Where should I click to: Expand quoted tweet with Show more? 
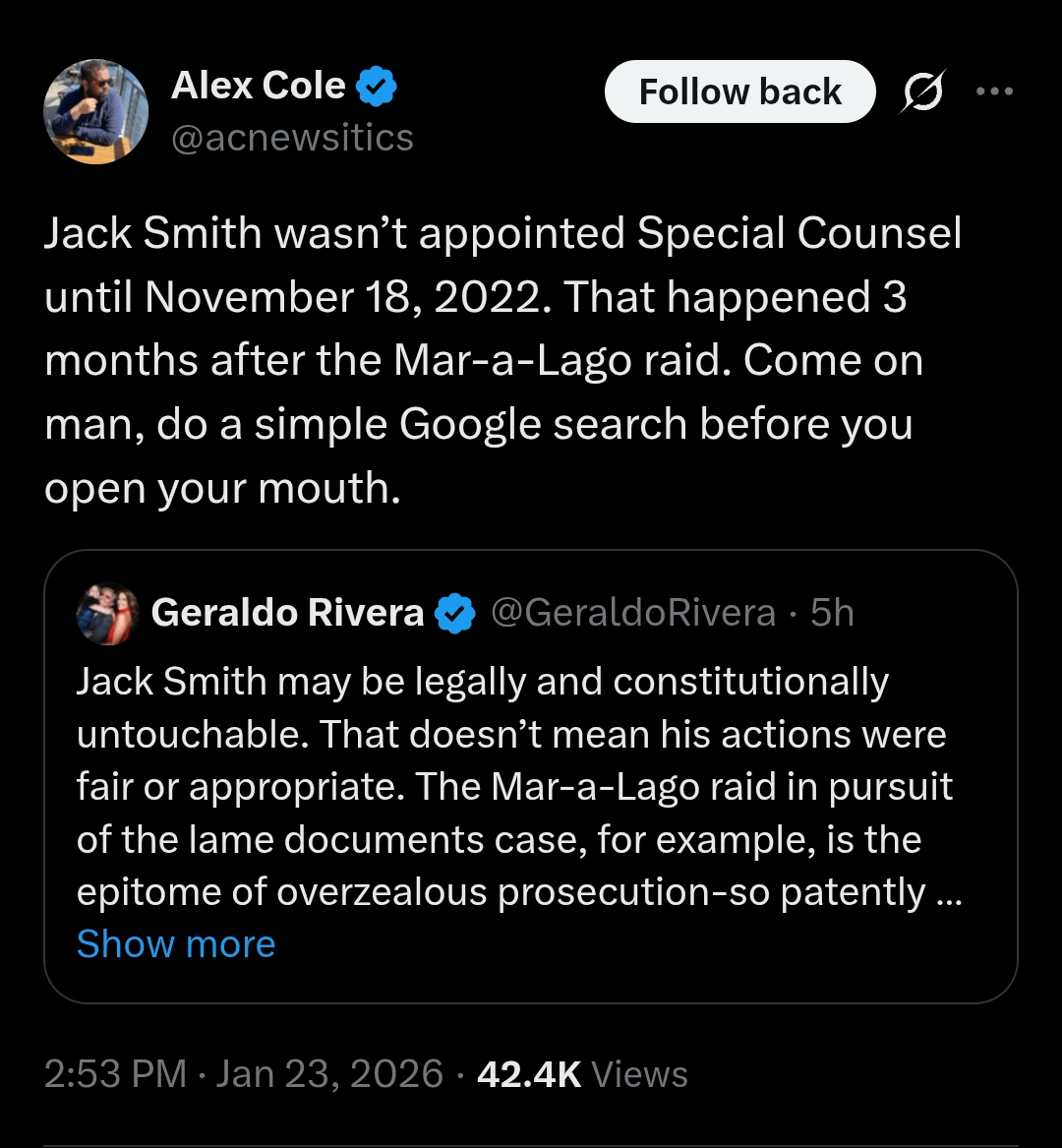click(176, 944)
